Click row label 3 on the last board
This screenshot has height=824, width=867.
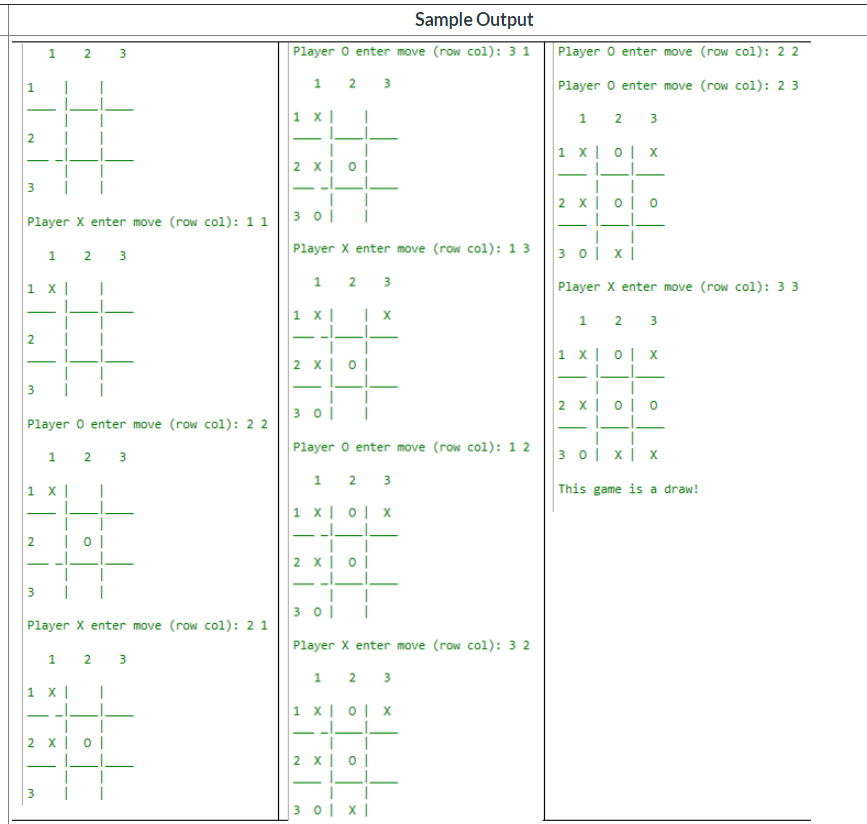click(559, 455)
